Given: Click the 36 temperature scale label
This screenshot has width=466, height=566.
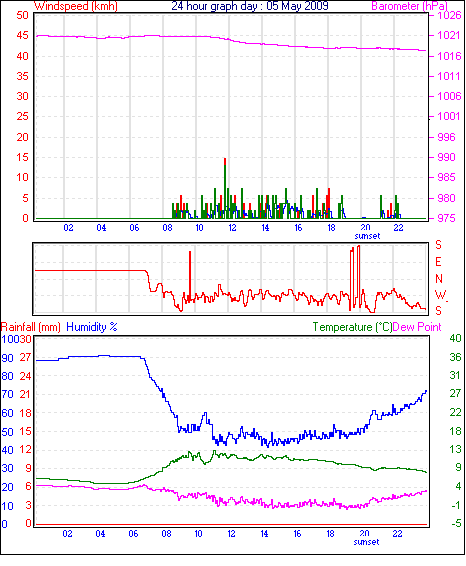Looking at the screenshot, I should click(x=455, y=357).
